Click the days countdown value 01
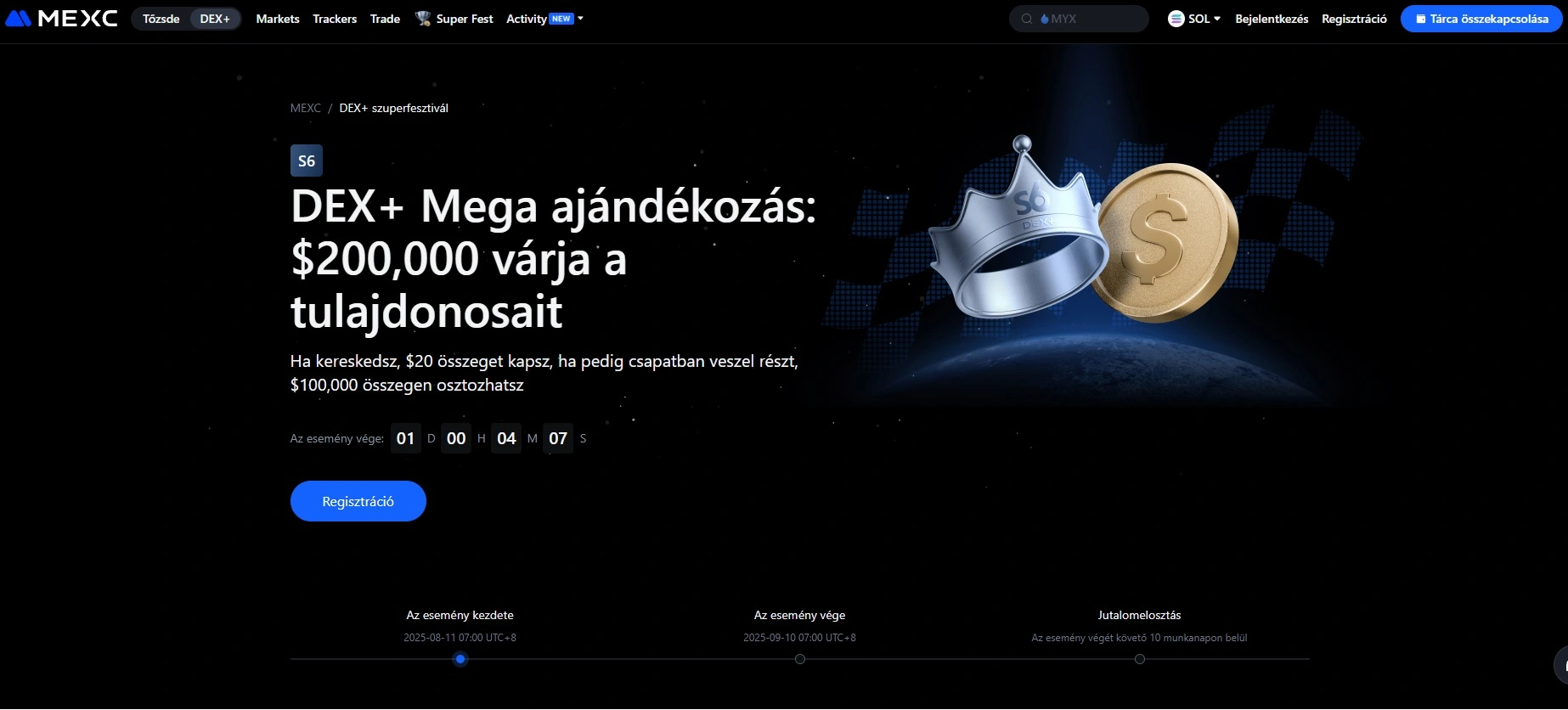Image resolution: width=1568 pixels, height=710 pixels. click(406, 438)
